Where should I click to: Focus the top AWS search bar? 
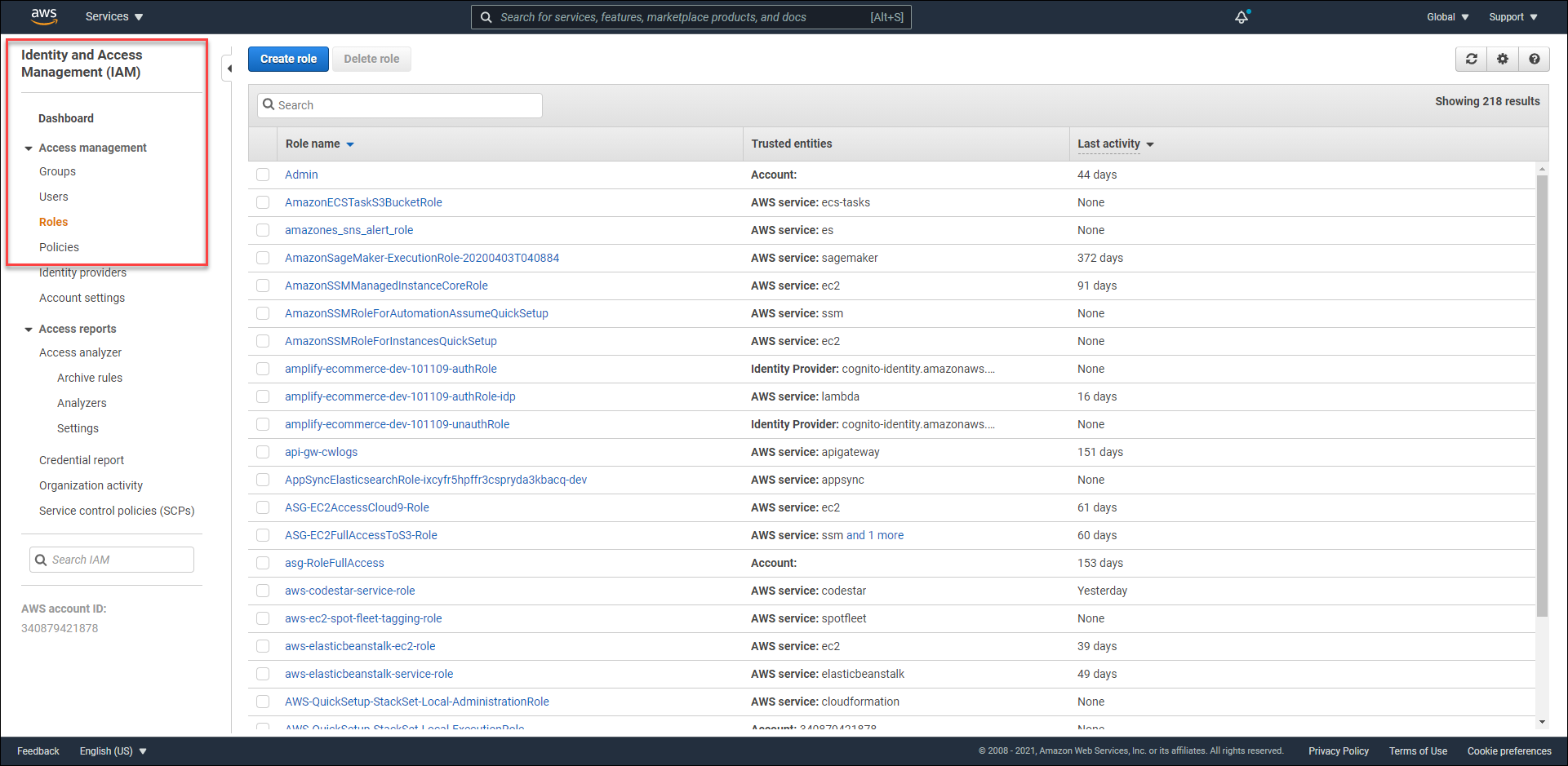point(691,17)
